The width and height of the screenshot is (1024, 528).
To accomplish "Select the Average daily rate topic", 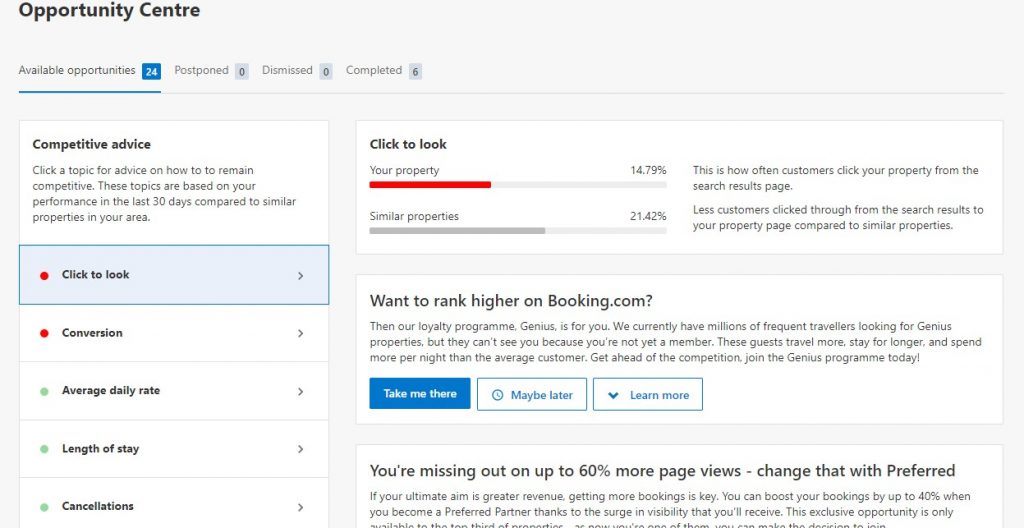I will tap(174, 391).
